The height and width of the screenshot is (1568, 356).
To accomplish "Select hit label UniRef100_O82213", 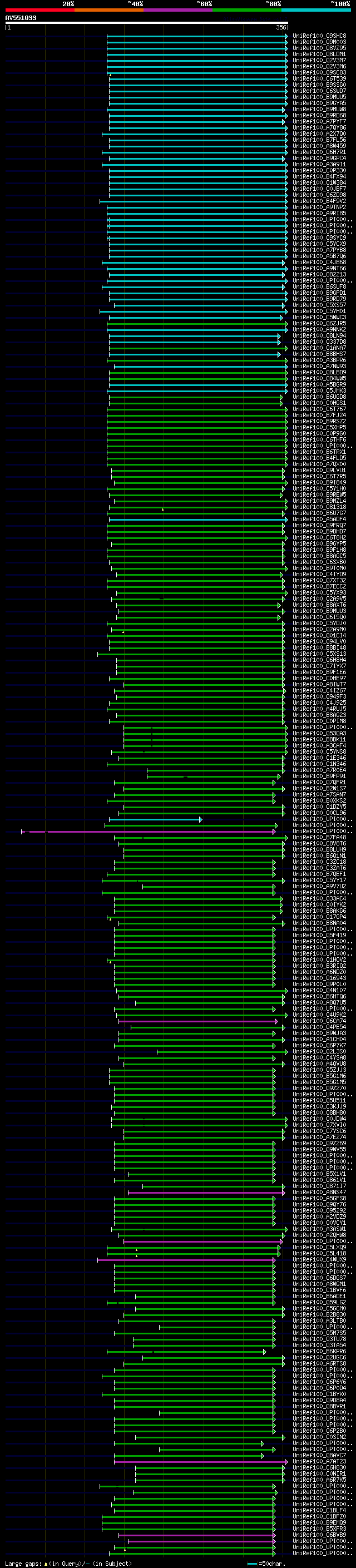I will (319, 275).
